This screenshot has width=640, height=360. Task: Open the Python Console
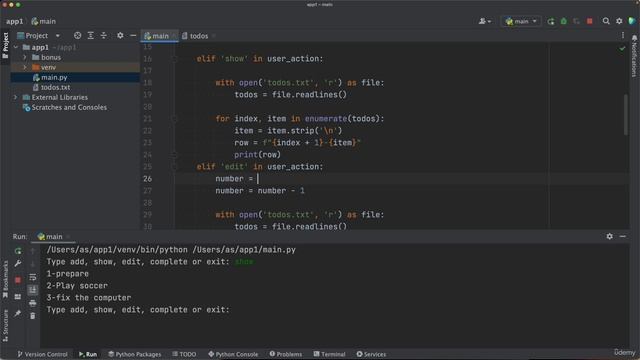pos(233,354)
